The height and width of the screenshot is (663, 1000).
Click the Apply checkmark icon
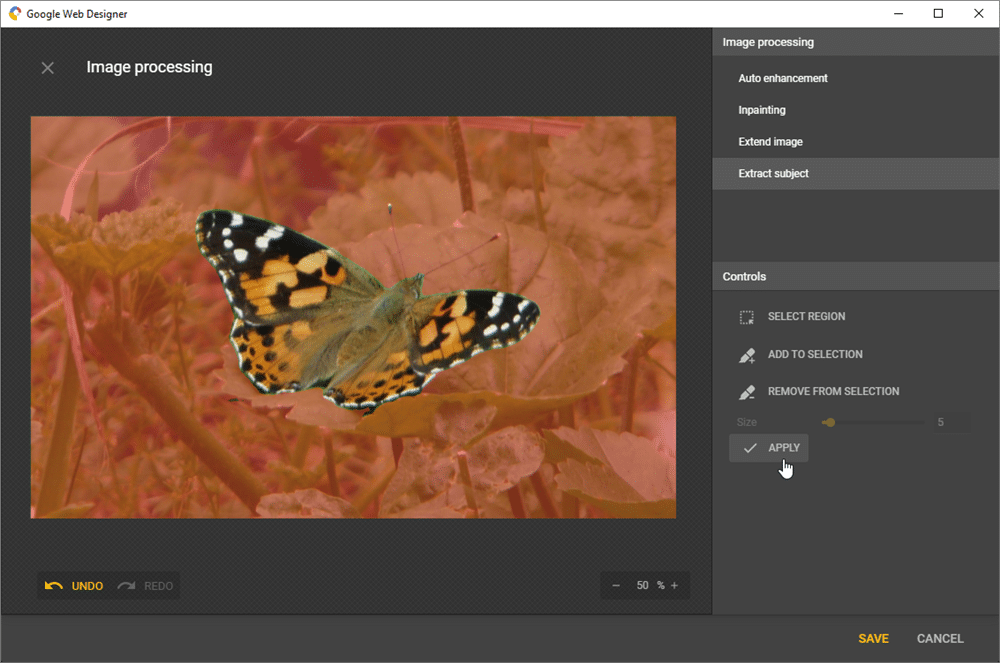point(750,448)
